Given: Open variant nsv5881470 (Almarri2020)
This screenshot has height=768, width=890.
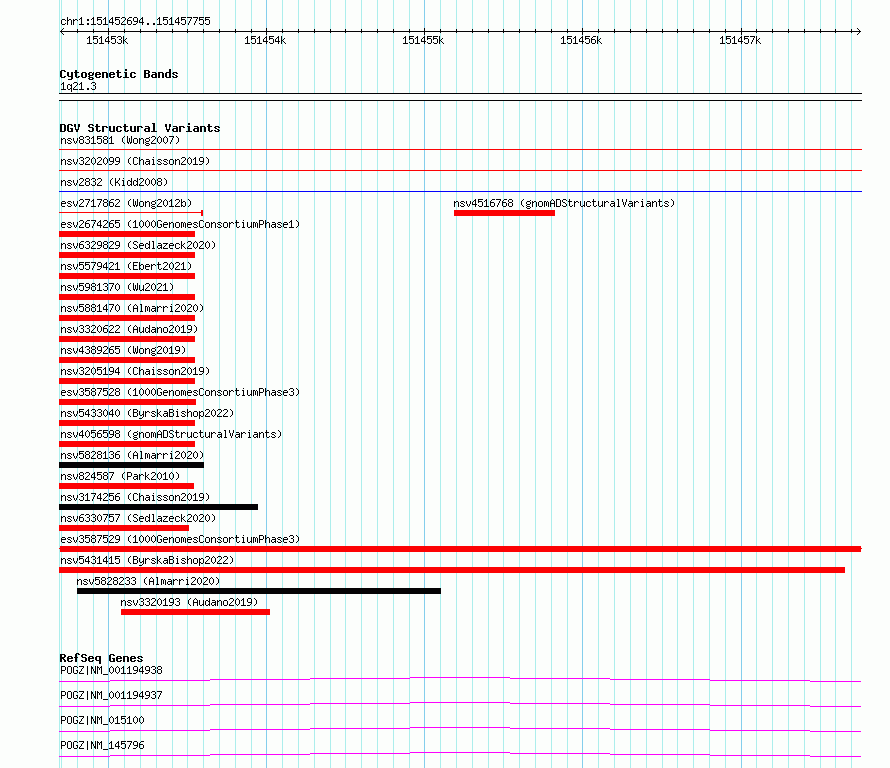Looking at the screenshot, I should (x=132, y=308).
